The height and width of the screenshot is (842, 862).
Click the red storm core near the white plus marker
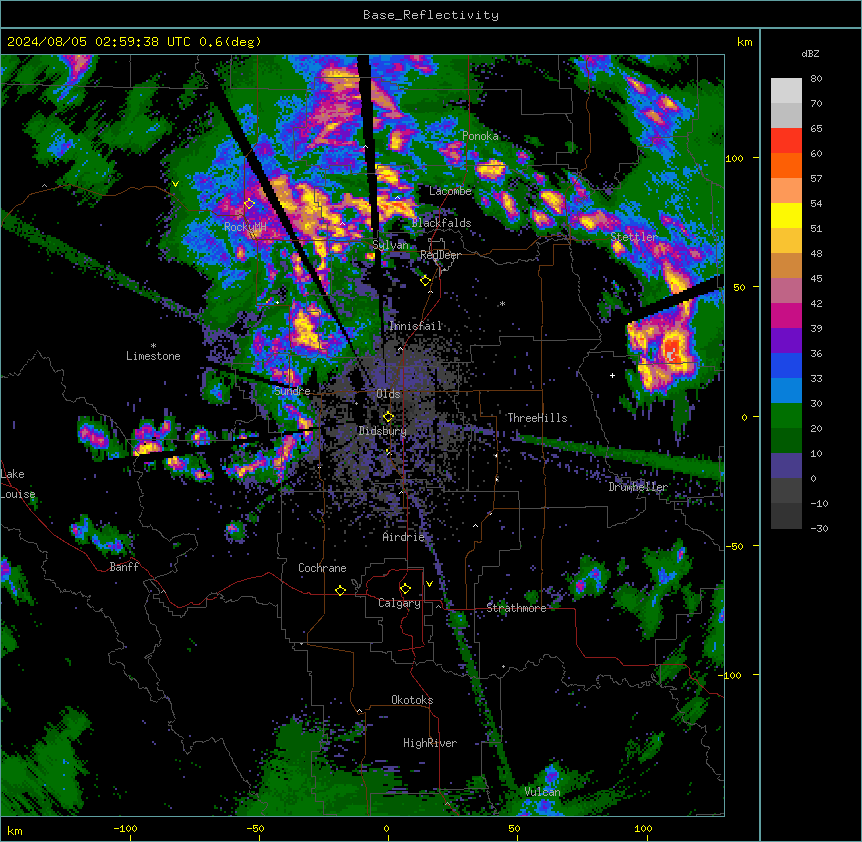(x=672, y=350)
